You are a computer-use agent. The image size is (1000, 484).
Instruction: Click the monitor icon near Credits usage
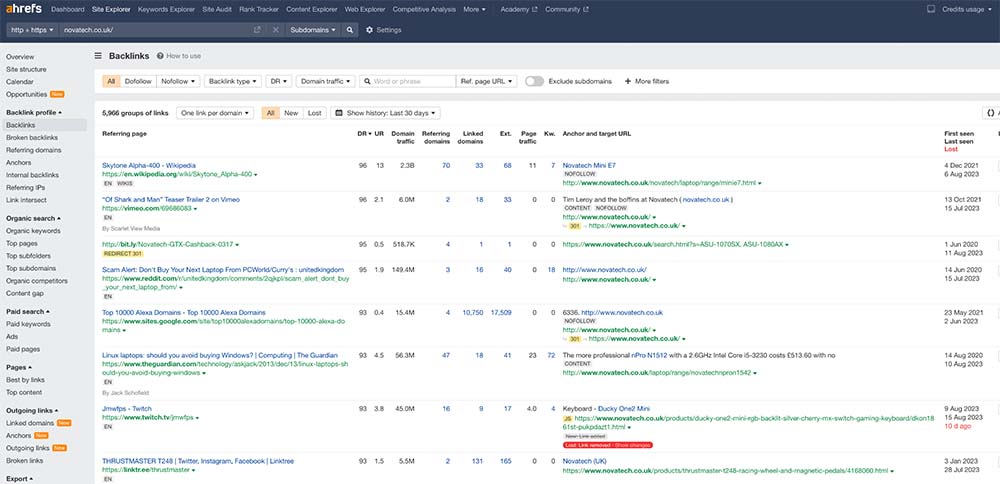tap(931, 9)
